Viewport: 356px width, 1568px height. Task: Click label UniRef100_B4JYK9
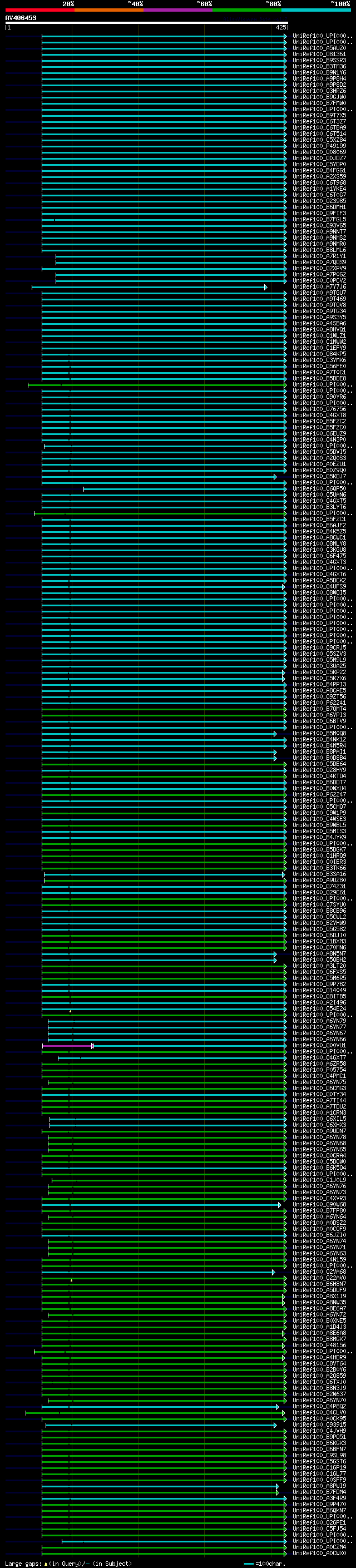(x=319, y=837)
